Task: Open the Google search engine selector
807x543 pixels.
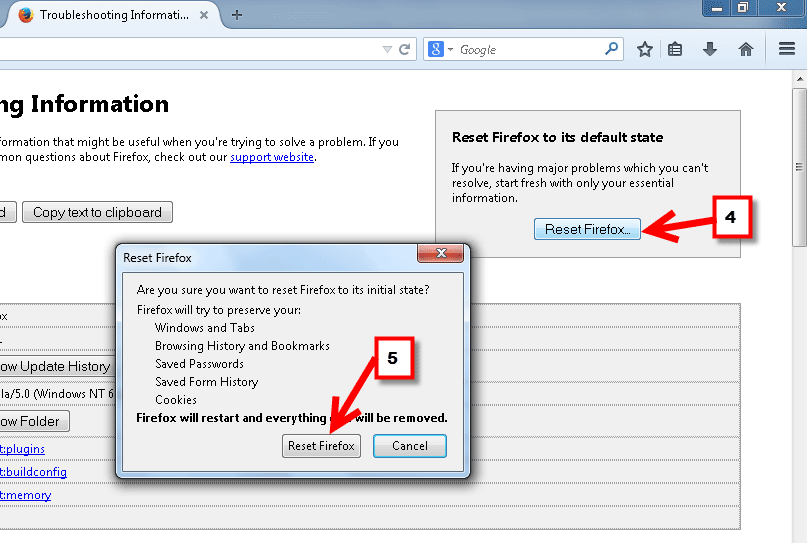Action: (x=441, y=49)
